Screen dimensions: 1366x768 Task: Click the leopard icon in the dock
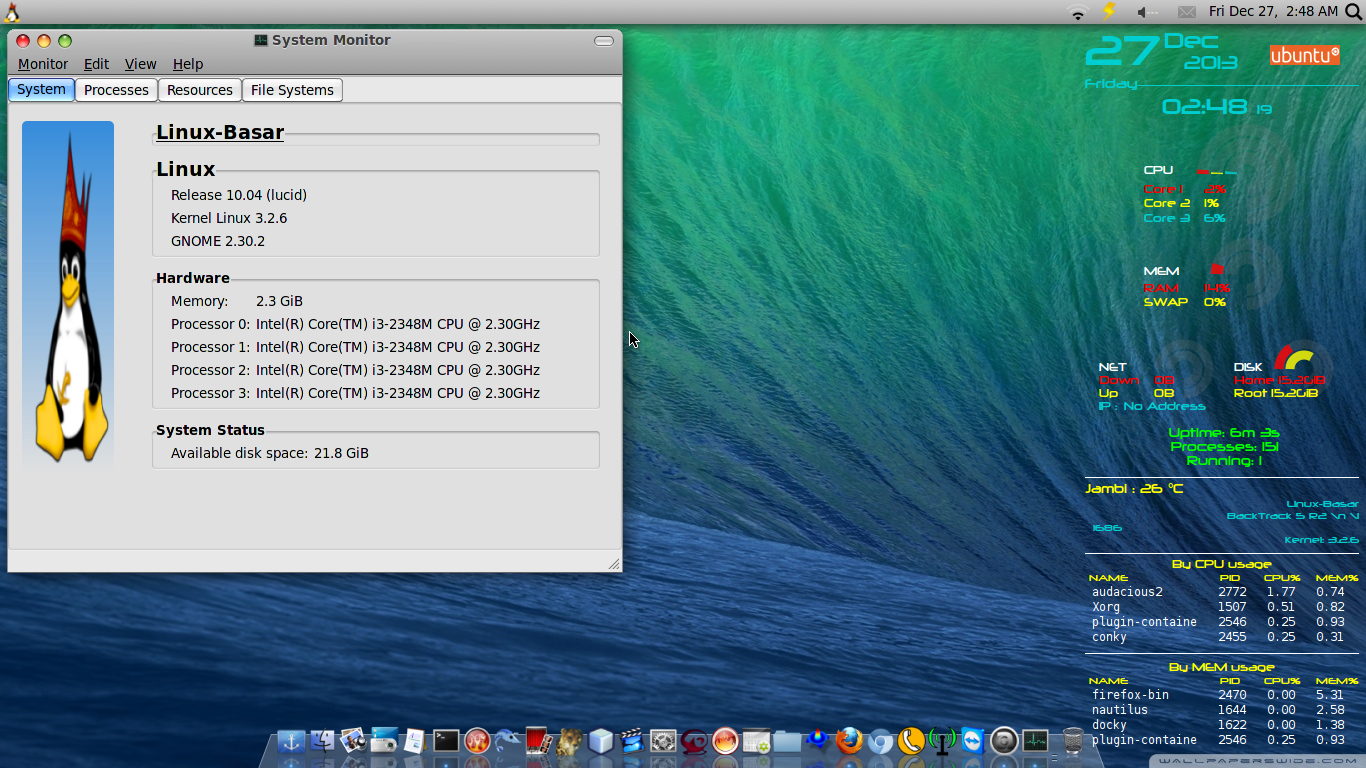[570, 741]
